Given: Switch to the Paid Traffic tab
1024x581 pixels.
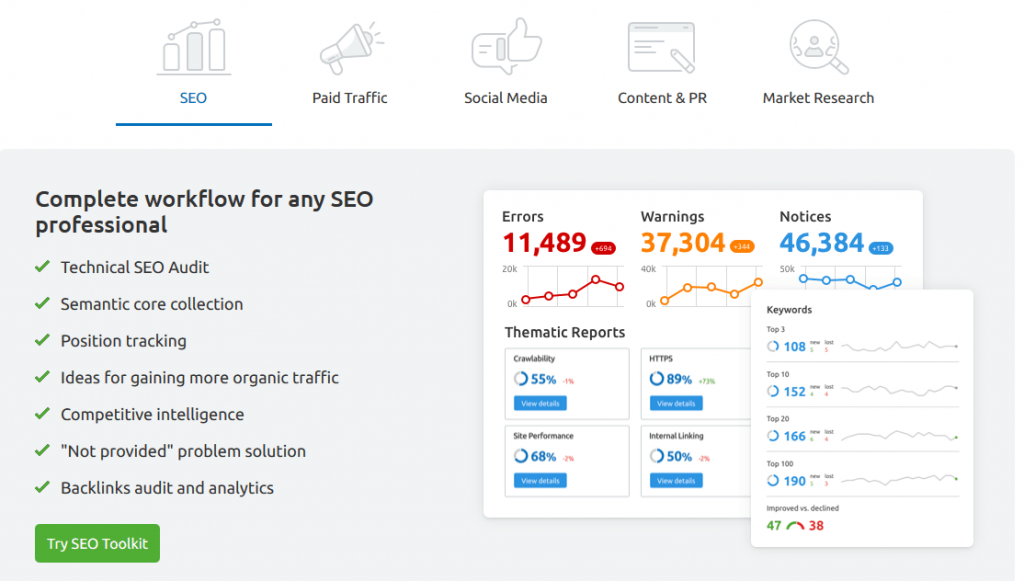Looking at the screenshot, I should click(349, 98).
